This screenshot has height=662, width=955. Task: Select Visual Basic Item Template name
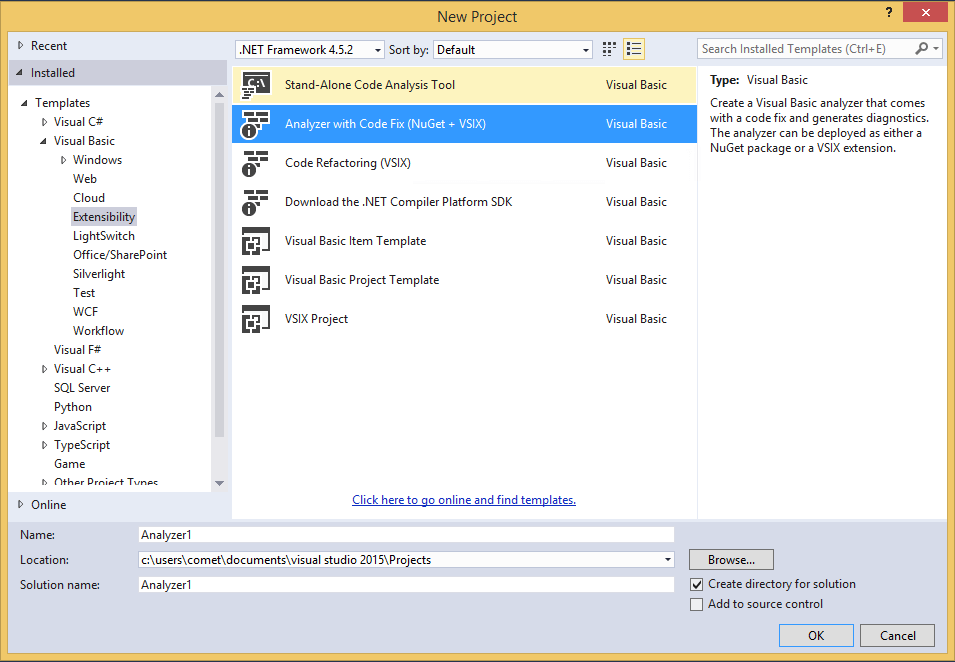356,241
